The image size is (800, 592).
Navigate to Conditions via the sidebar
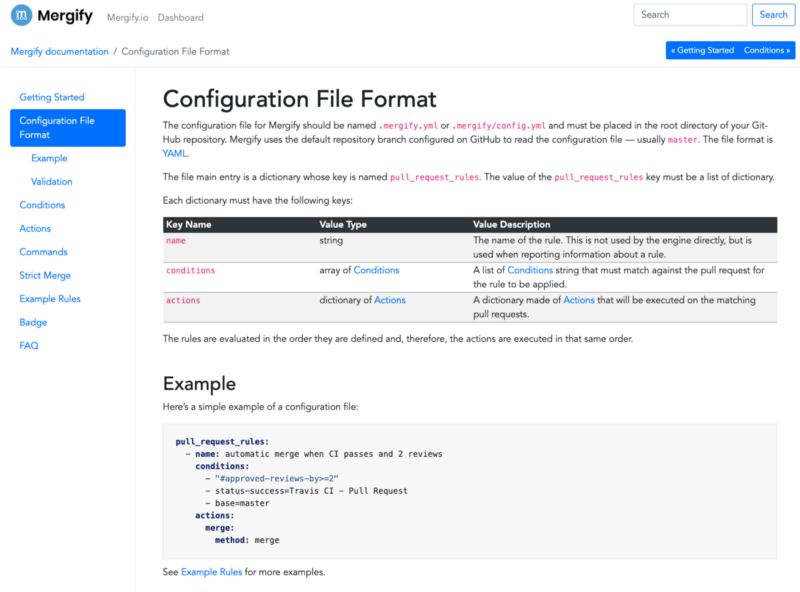[x=41, y=204]
